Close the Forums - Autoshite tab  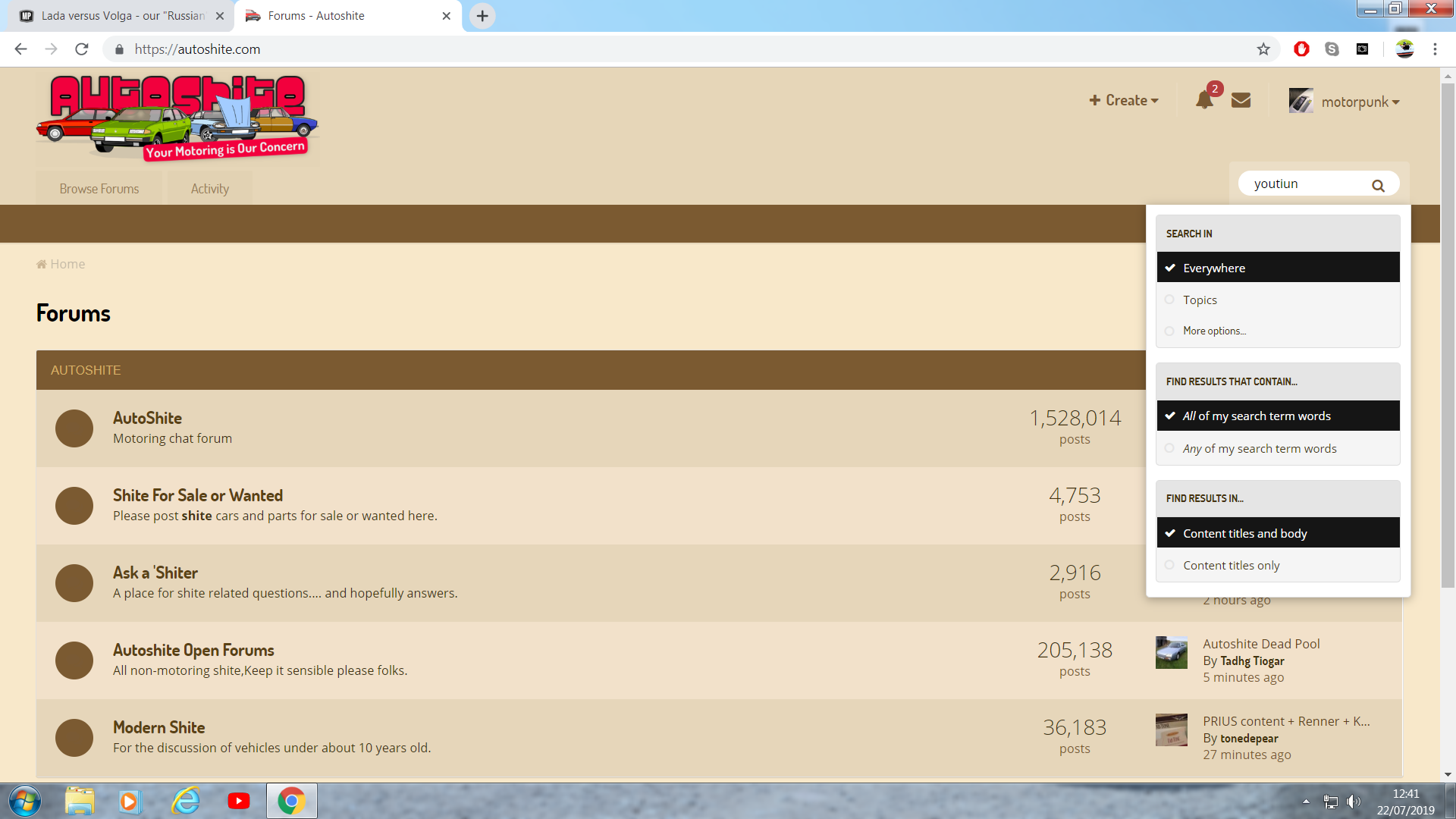click(447, 16)
